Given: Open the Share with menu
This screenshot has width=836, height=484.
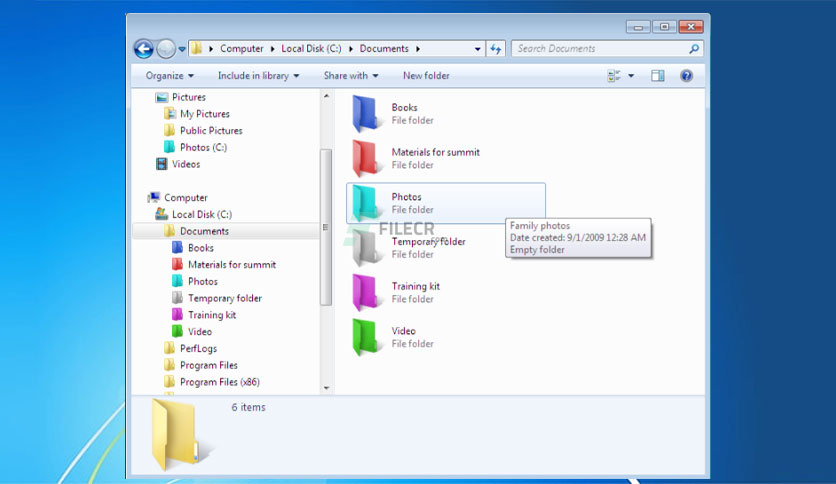Looking at the screenshot, I should tap(351, 76).
